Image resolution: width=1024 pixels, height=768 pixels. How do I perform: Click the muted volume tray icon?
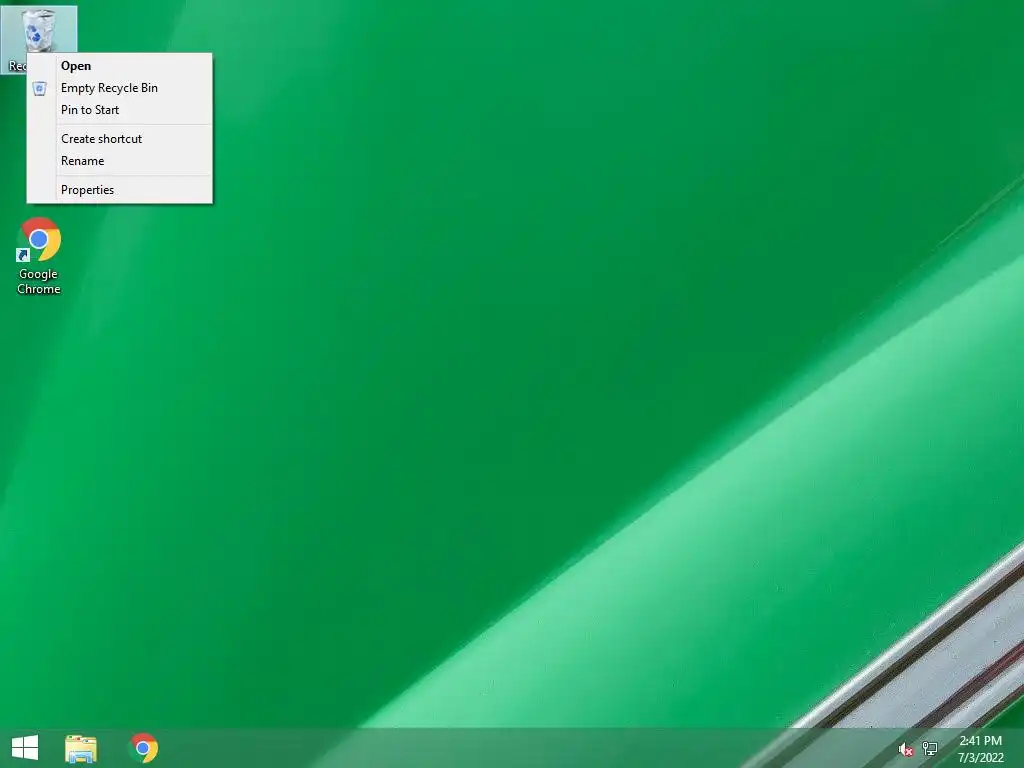(906, 750)
